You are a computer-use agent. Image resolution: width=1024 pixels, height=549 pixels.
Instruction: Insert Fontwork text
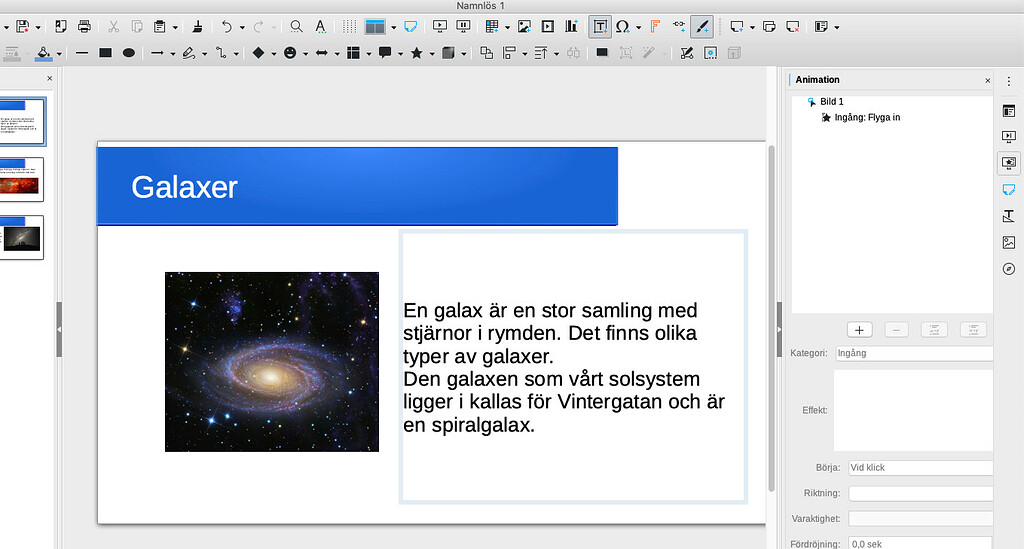coord(655,27)
